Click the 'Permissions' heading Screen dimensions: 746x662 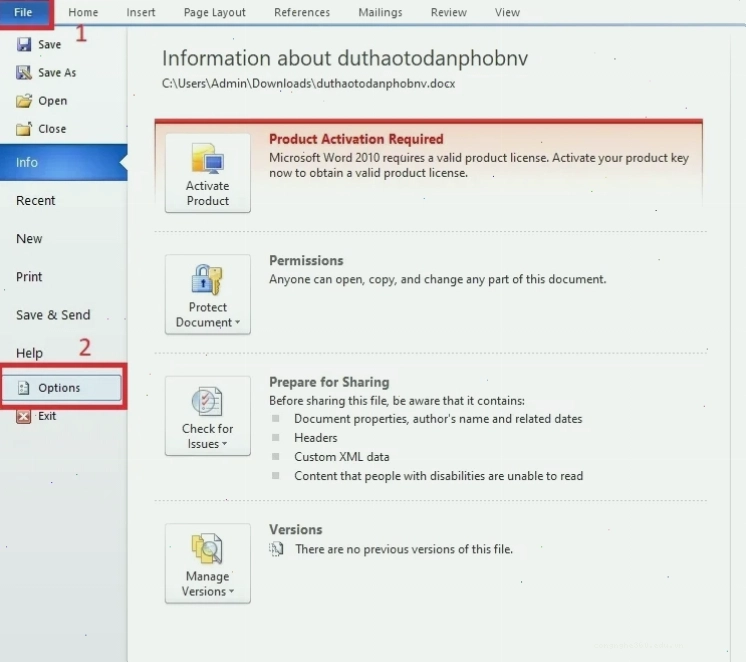tap(306, 260)
